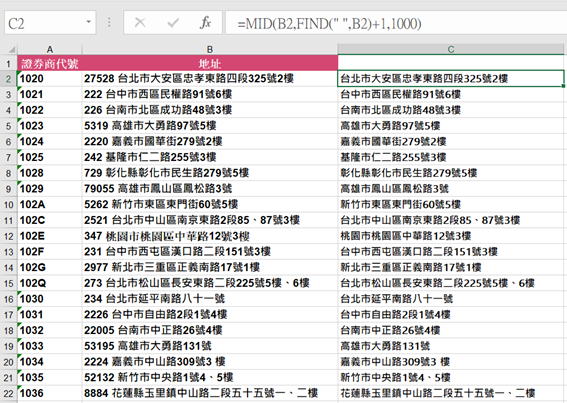Select cell with code 102Q

(50, 283)
